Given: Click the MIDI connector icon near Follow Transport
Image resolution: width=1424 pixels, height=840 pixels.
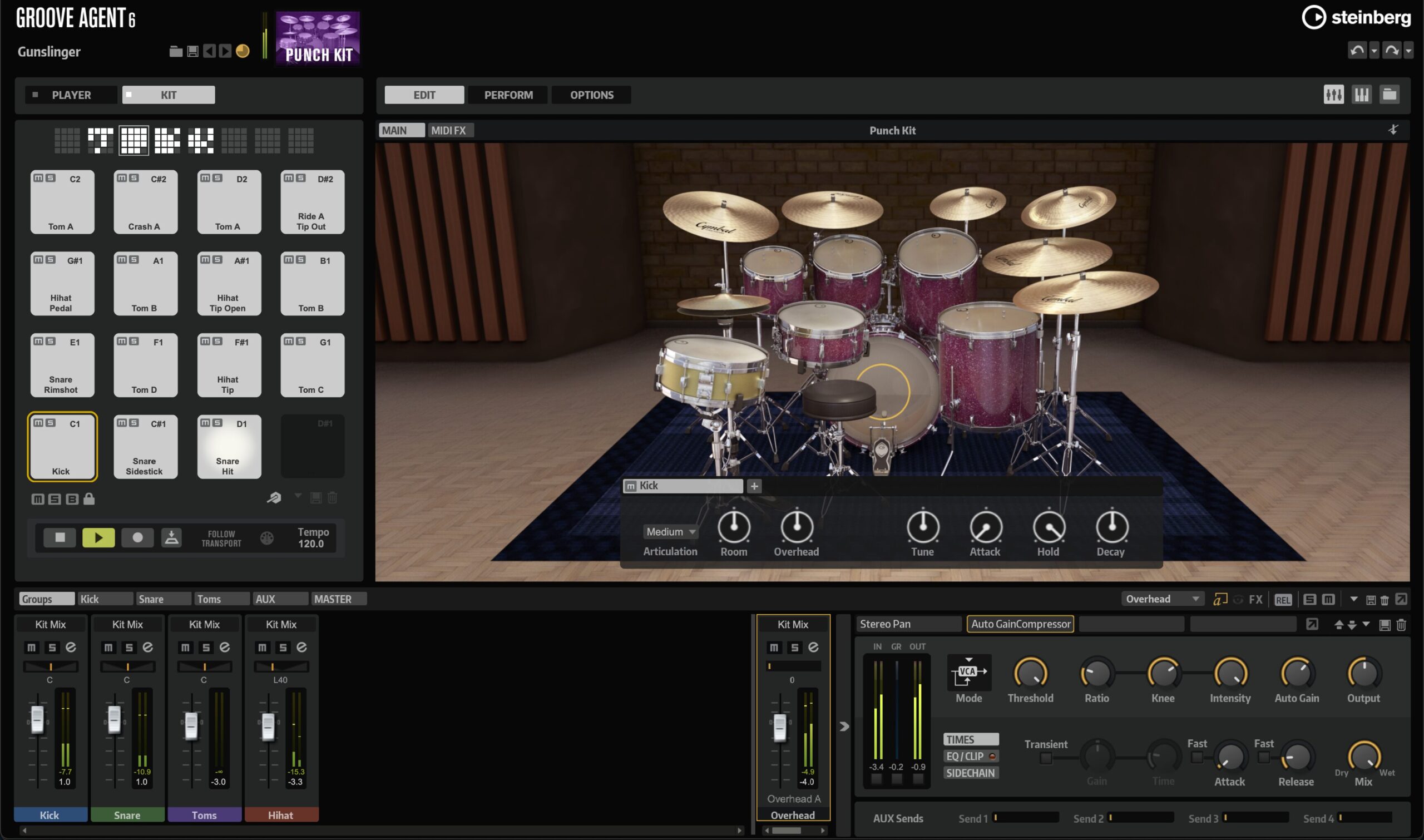Looking at the screenshot, I should click(266, 538).
